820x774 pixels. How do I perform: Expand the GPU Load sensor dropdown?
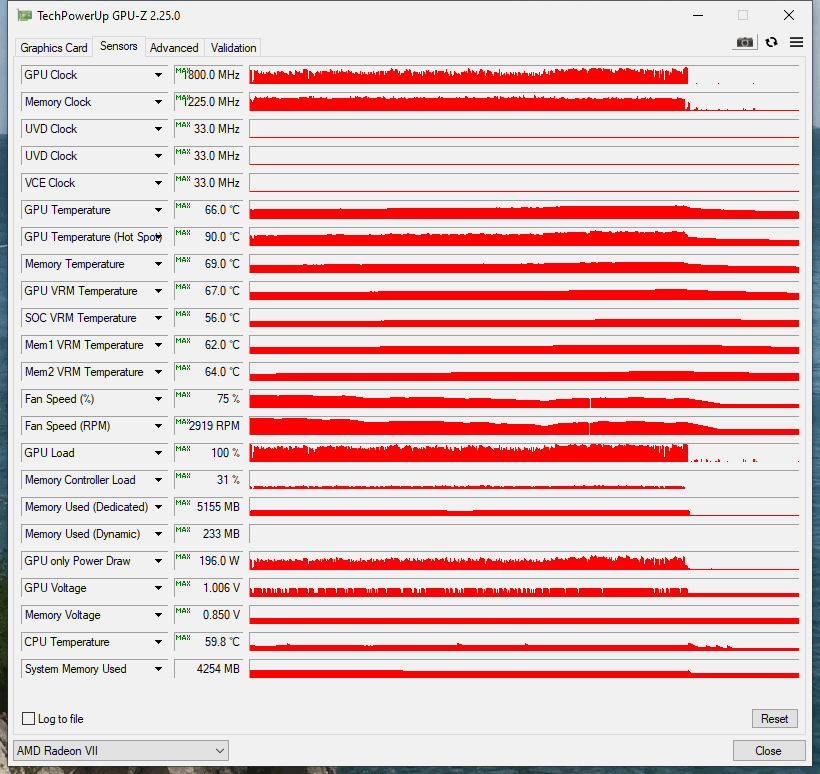pyautogui.click(x=158, y=453)
